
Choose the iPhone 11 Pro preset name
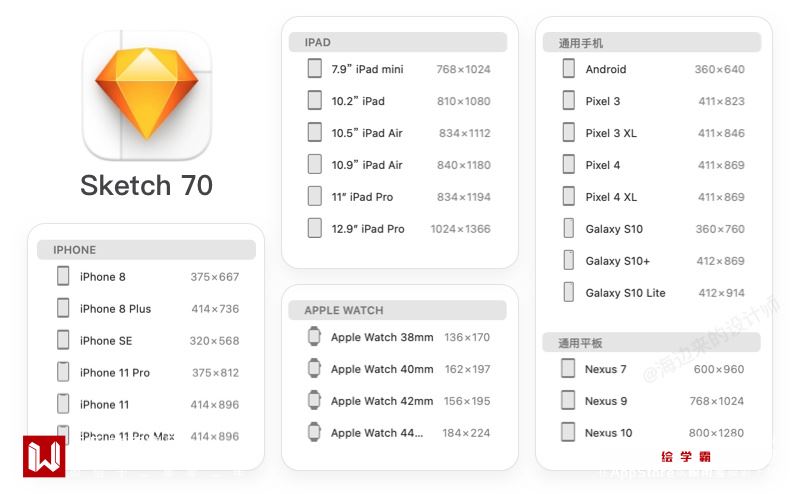(115, 373)
